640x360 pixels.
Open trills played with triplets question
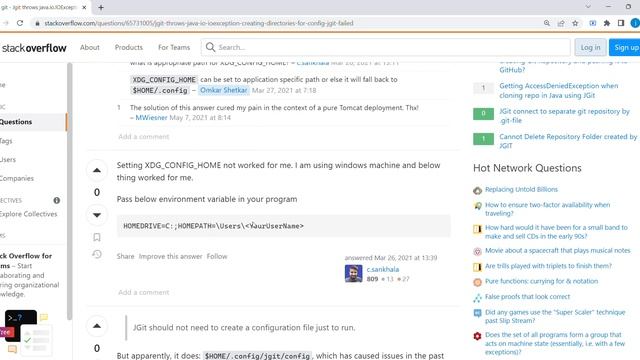pyautogui.click(x=548, y=266)
